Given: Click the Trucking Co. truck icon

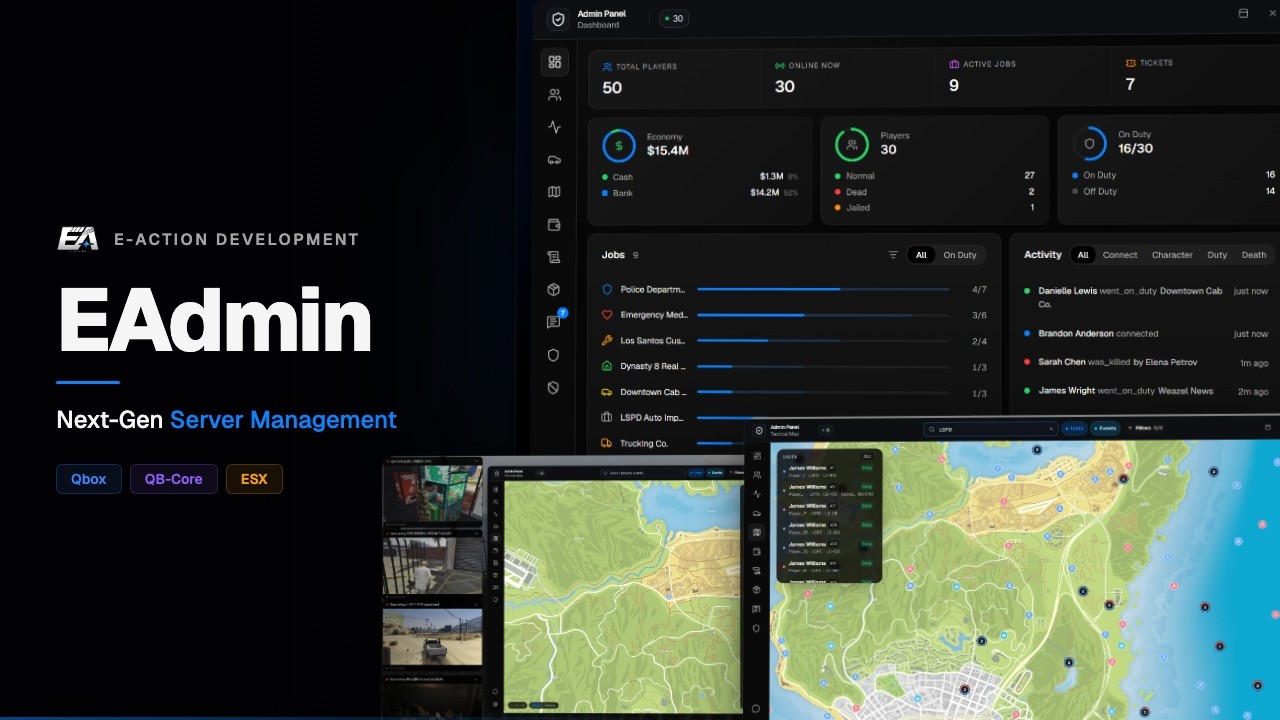Looking at the screenshot, I should pos(607,443).
